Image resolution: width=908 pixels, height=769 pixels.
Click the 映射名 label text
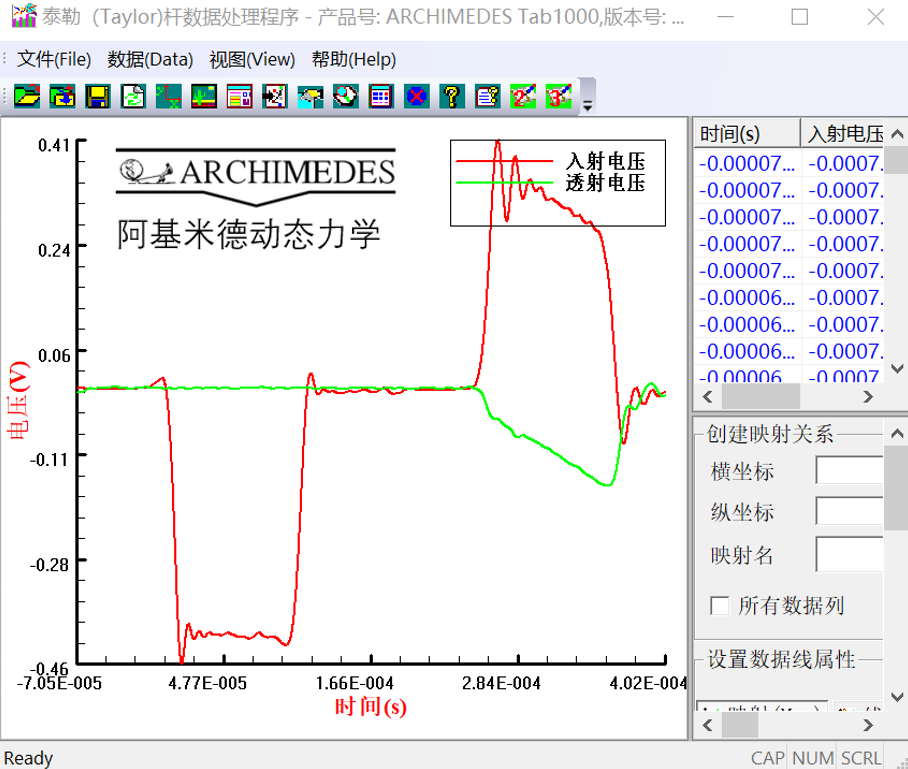pyautogui.click(x=742, y=555)
